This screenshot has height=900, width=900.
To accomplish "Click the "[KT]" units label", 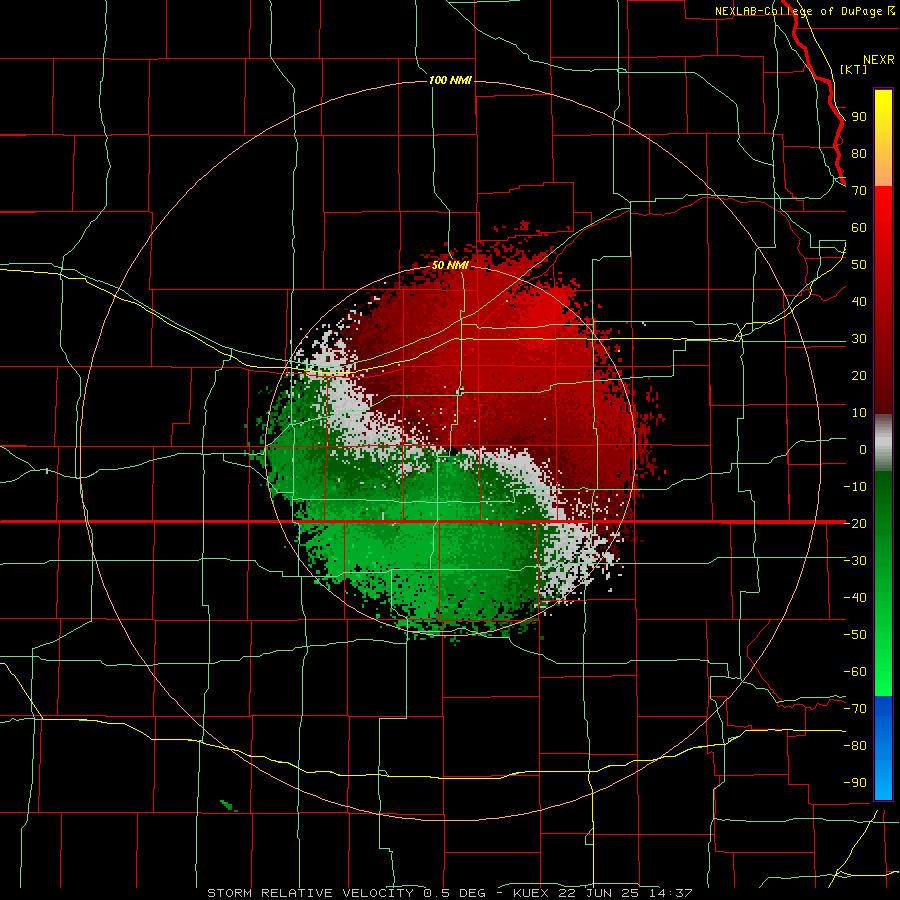I will [854, 69].
